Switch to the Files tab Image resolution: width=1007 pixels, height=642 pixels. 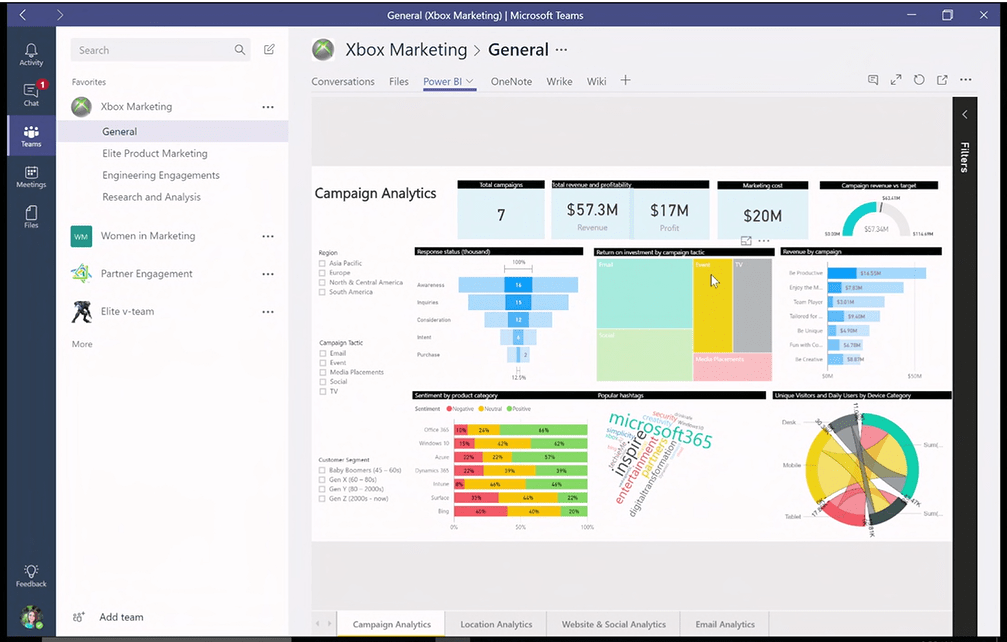[399, 82]
